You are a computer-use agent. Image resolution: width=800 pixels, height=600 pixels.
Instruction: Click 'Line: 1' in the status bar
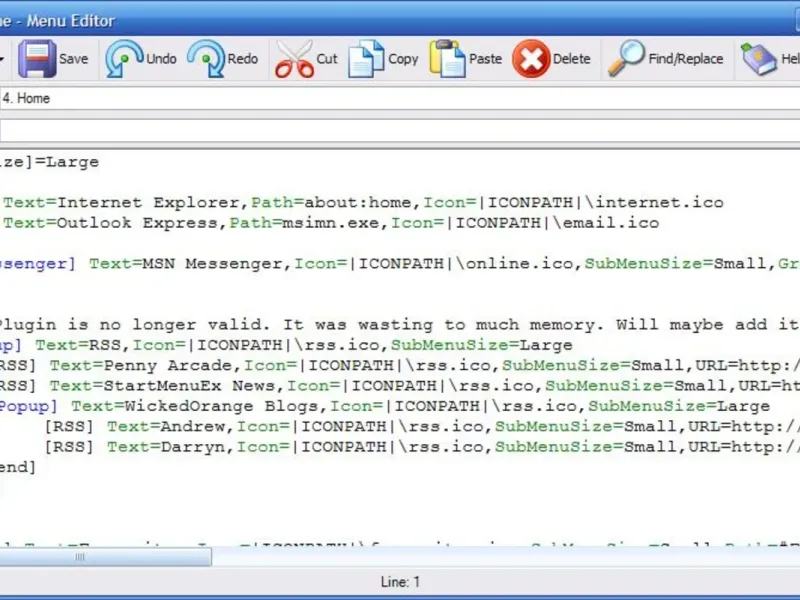click(x=400, y=582)
